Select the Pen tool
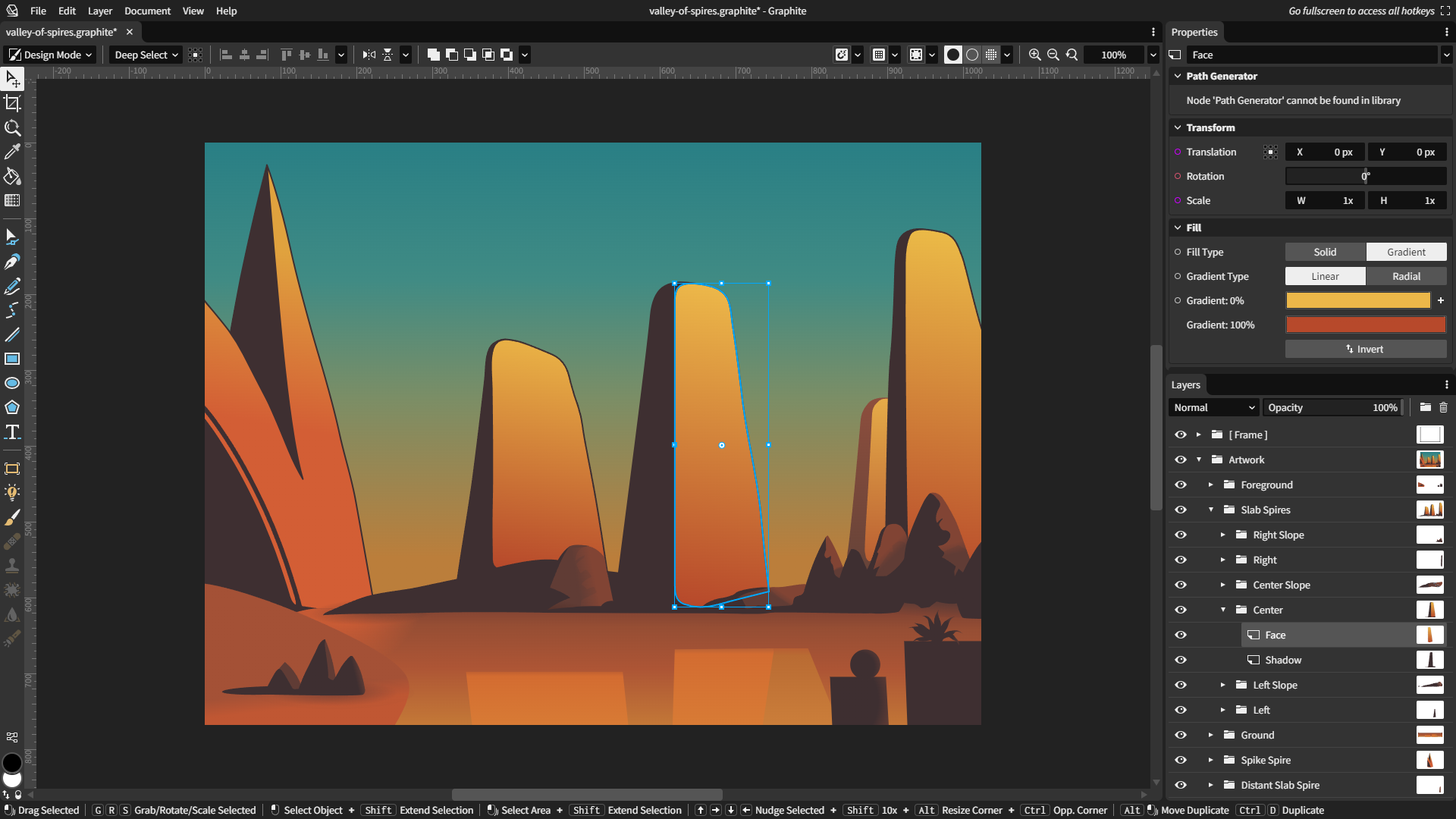 (x=12, y=262)
